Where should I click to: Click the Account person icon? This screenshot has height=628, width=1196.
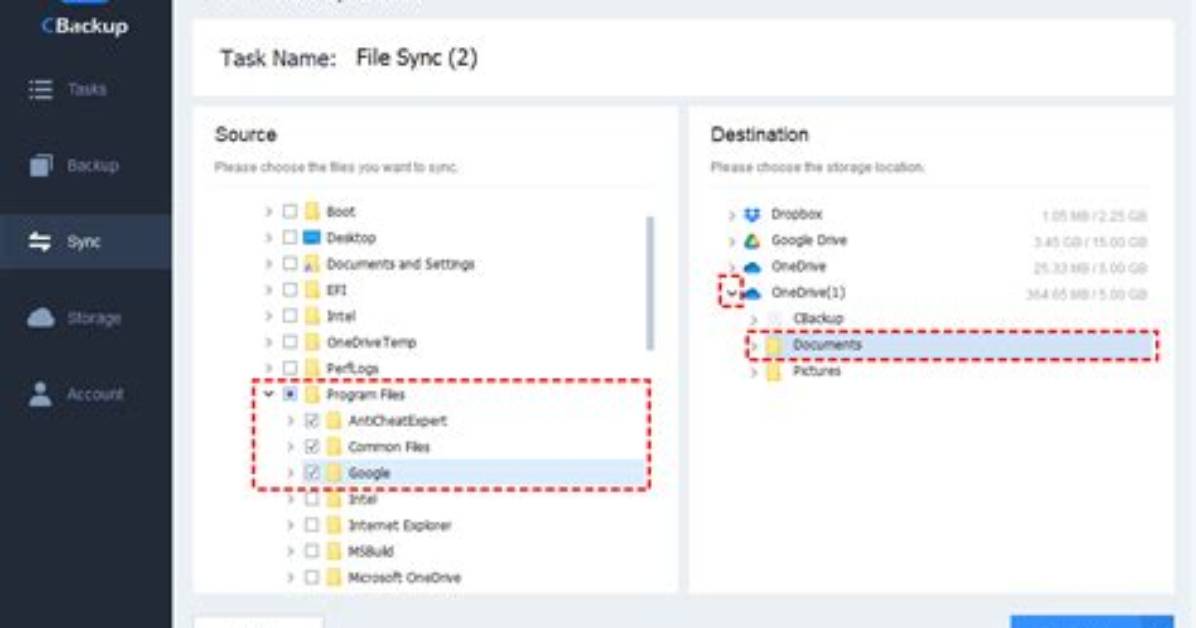[40, 395]
